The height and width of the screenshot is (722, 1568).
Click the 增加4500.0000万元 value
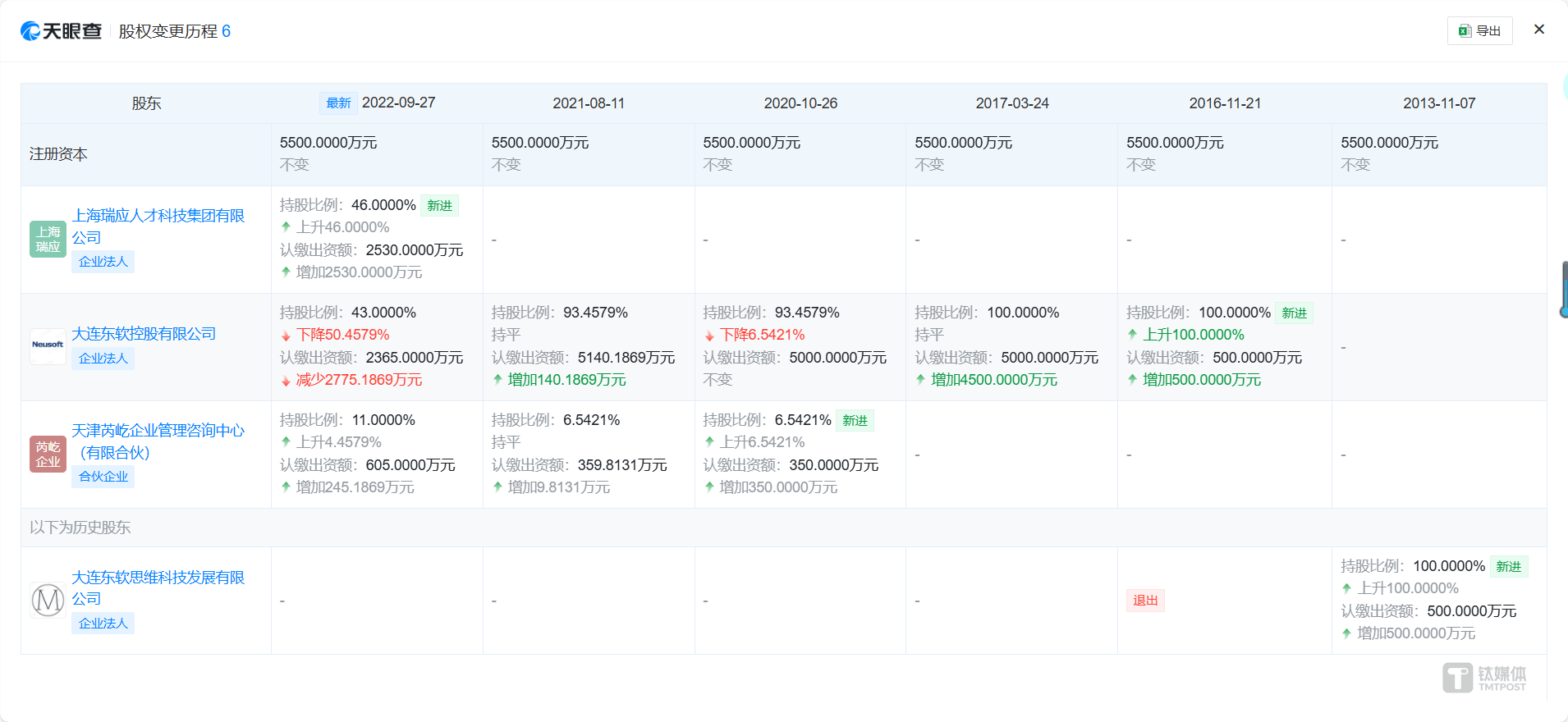[994, 380]
